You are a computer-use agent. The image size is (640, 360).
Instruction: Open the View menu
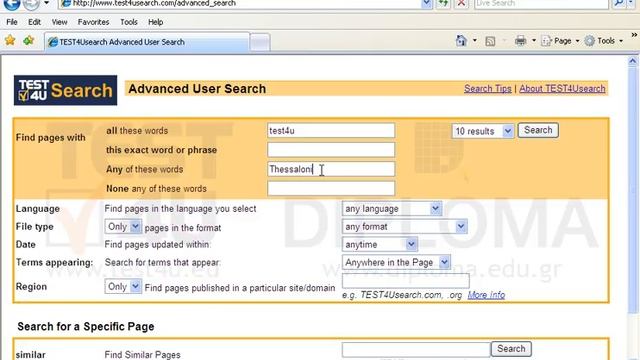59,22
